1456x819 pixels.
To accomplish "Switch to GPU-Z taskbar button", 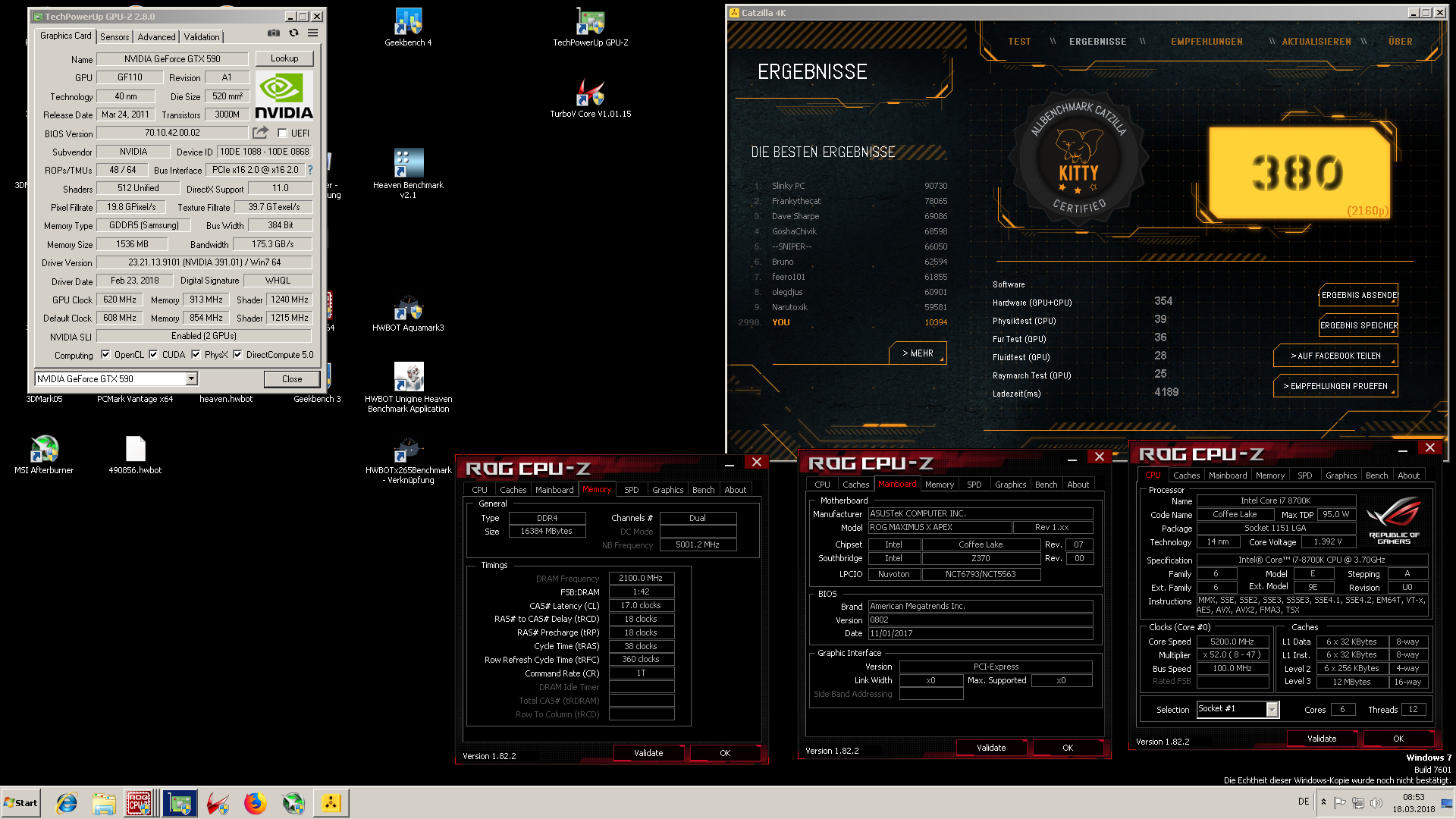I will click(x=180, y=803).
